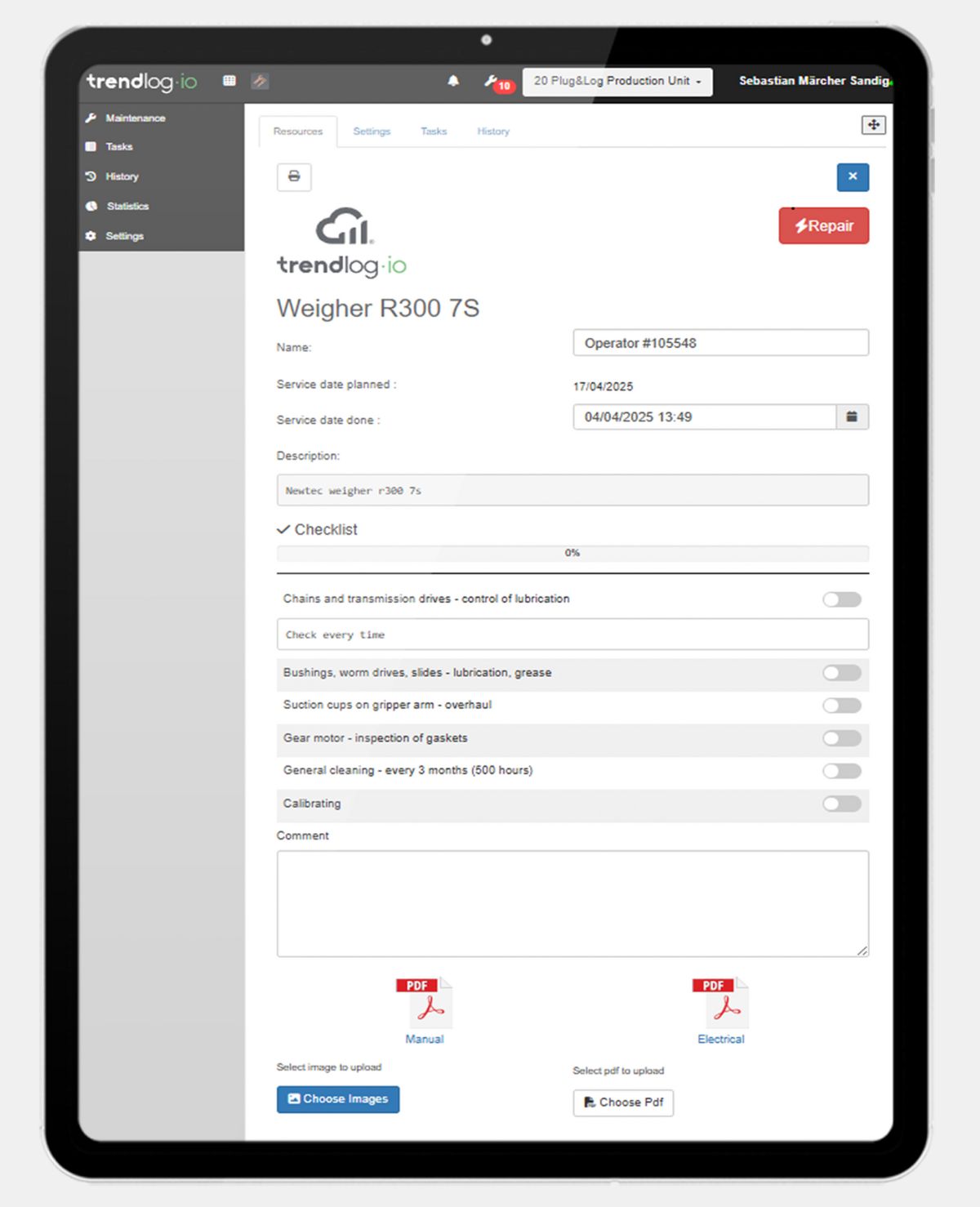Open the Manual link
Screen dimensions: 980x1207
(425, 1040)
